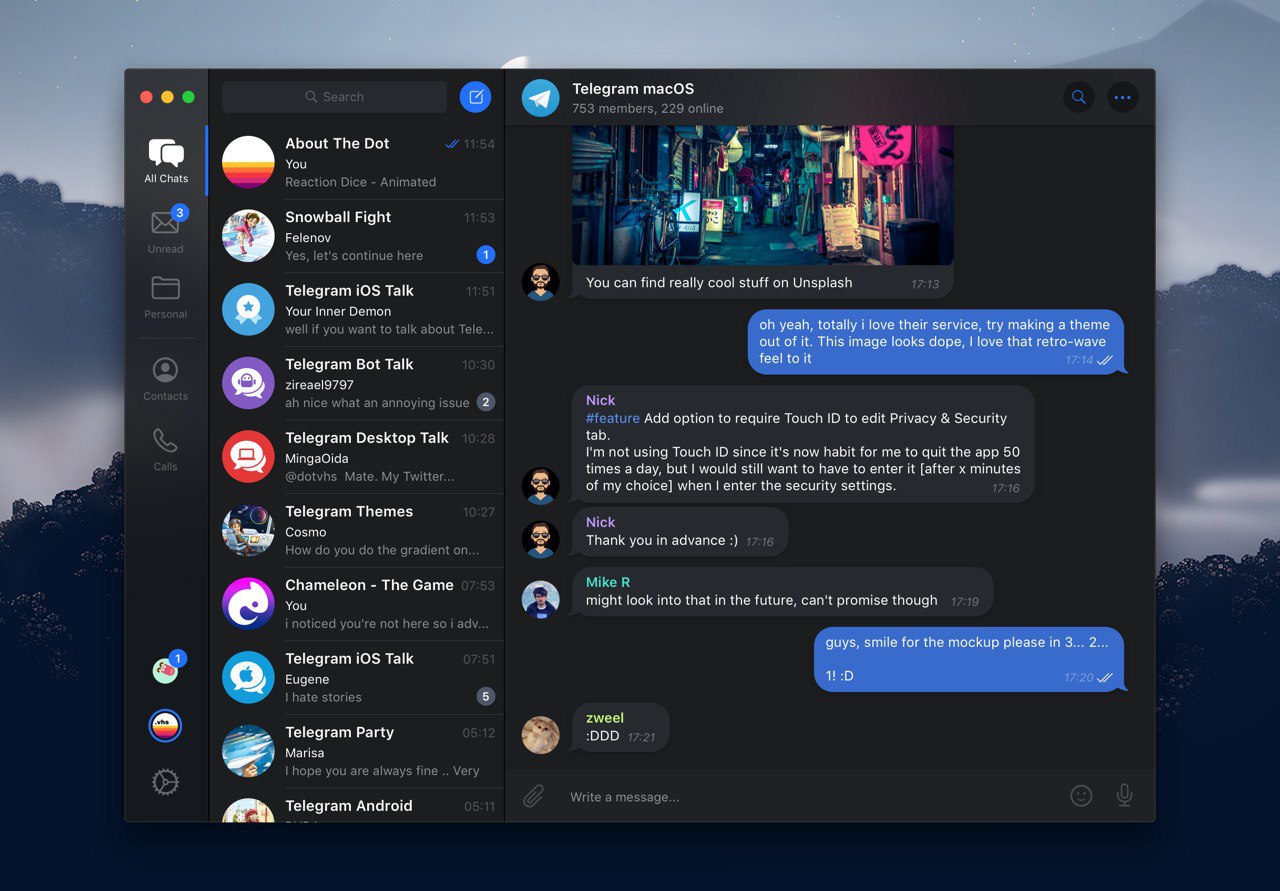Open Nick's name on the #feature message

(x=601, y=400)
